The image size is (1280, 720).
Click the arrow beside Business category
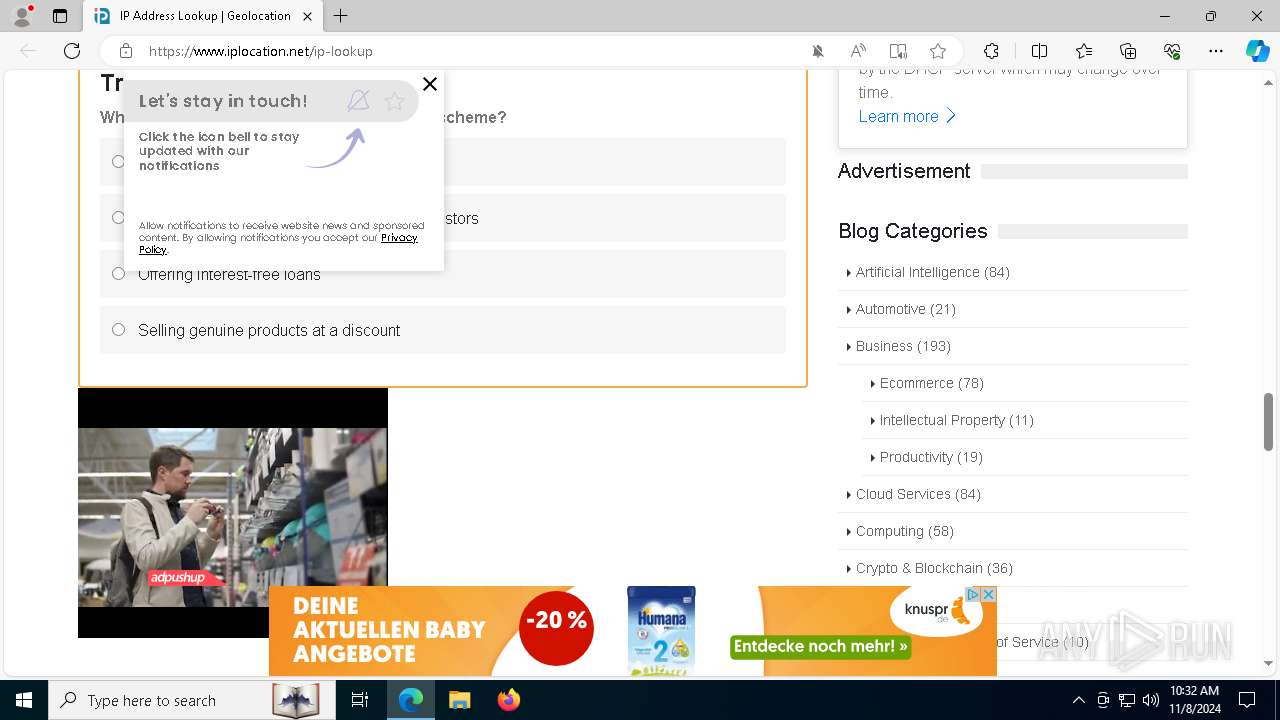click(848, 347)
